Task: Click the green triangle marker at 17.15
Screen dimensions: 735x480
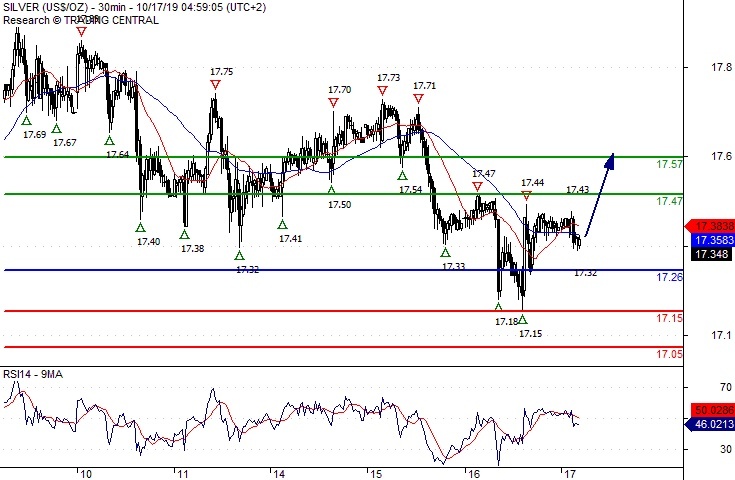Action: pyautogui.click(x=523, y=320)
